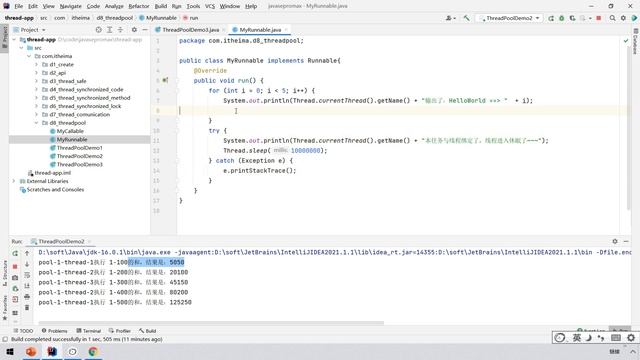The image size is (640, 360).
Task: Click Expand All in Project panel
Action: pyautogui.click(x=109, y=30)
